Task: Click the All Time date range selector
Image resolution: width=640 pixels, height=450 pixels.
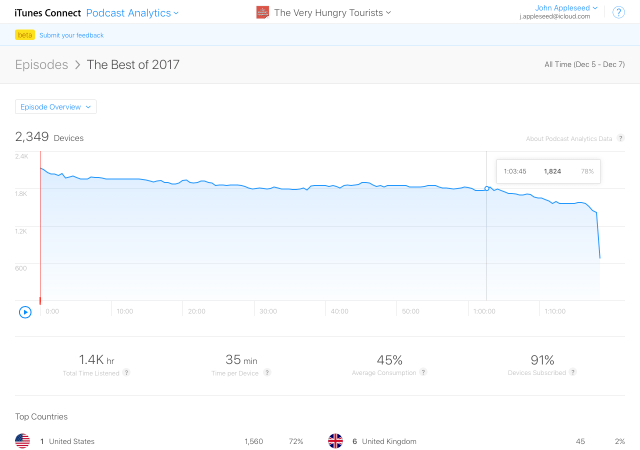Action: tap(584, 64)
